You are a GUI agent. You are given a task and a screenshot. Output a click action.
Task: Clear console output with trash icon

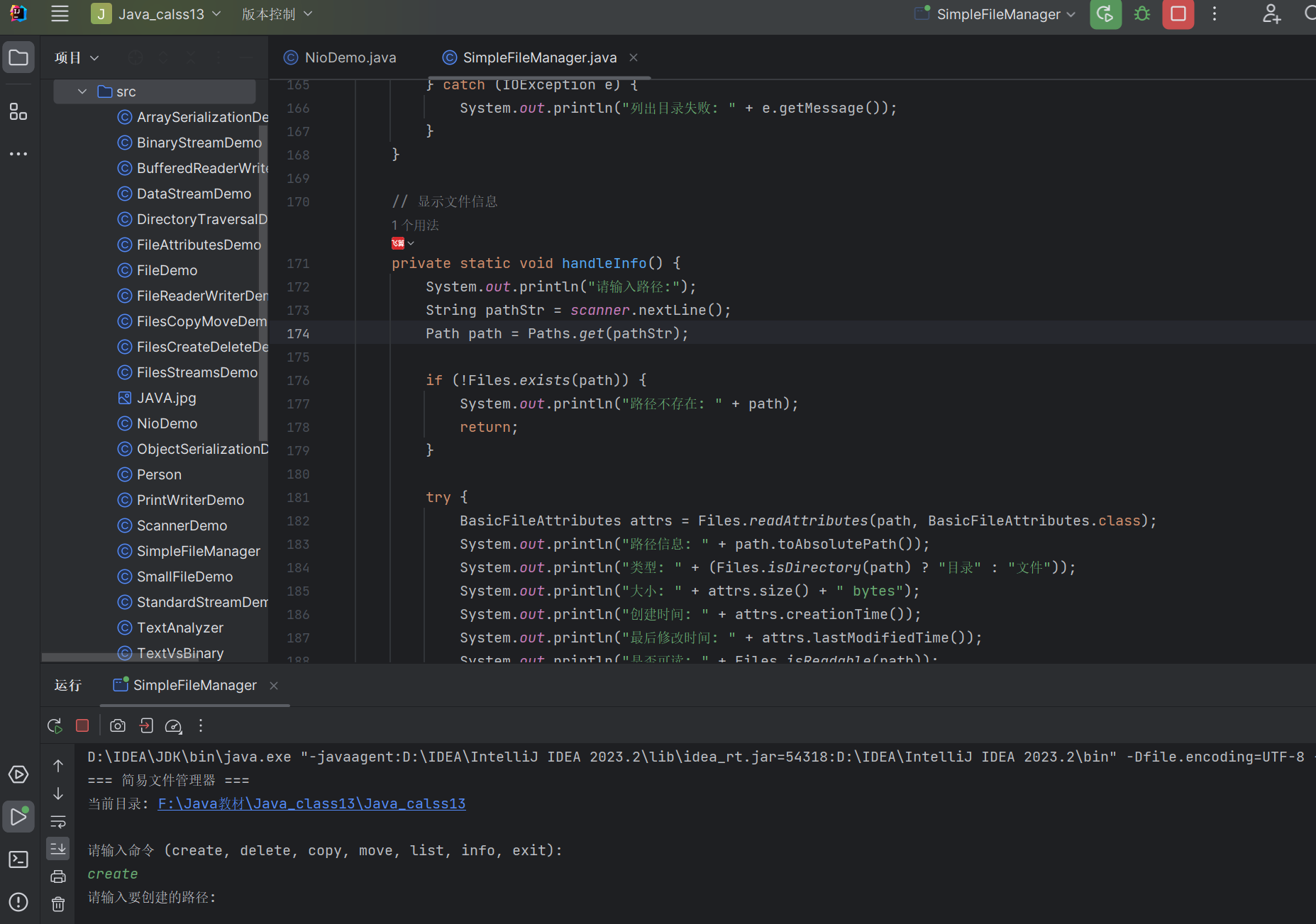point(58,904)
